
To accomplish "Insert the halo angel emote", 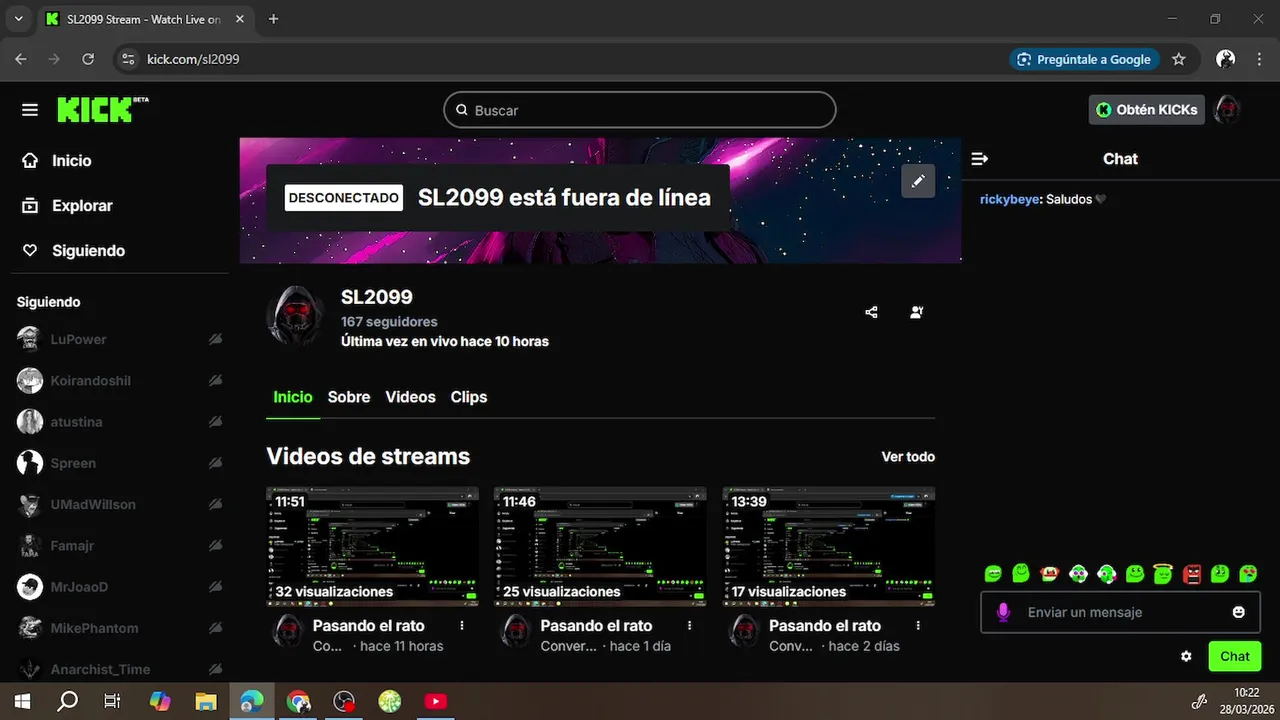I will click(x=1163, y=574).
